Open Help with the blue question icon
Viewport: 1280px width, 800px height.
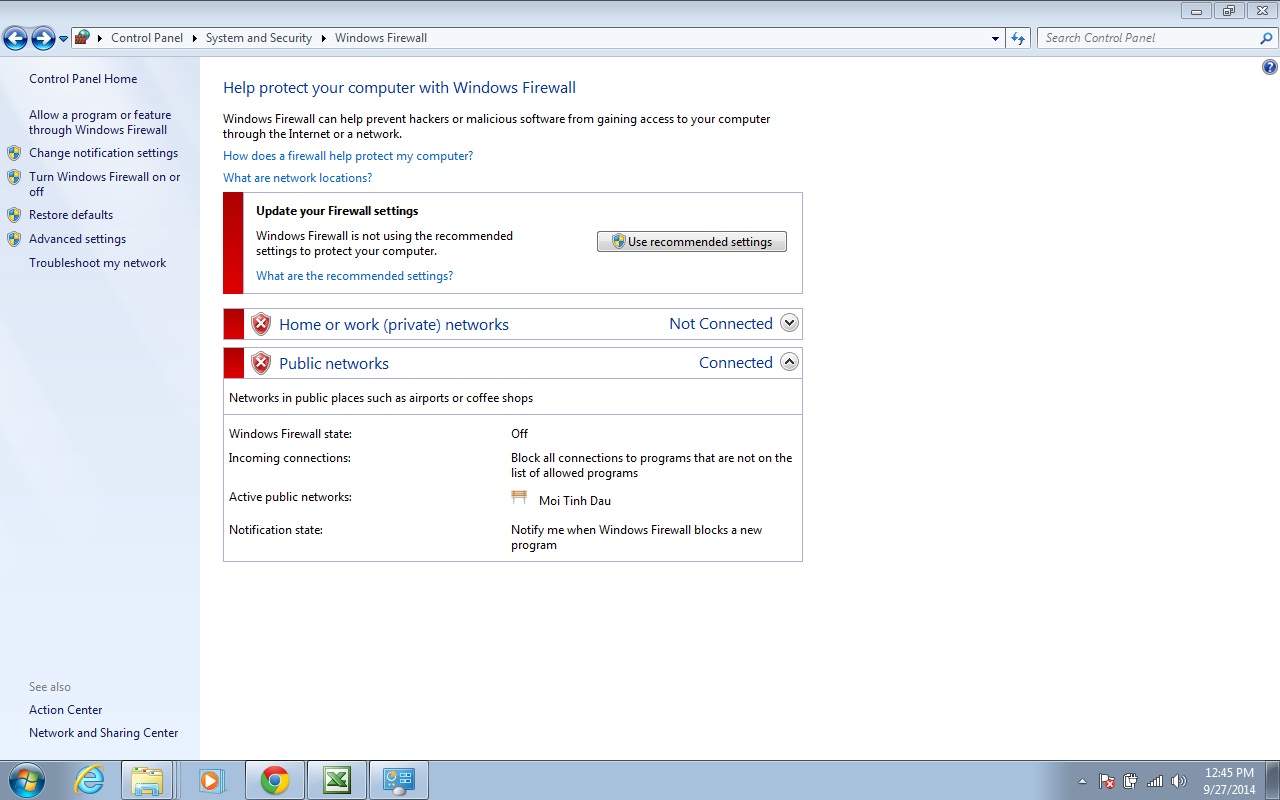point(1269,68)
